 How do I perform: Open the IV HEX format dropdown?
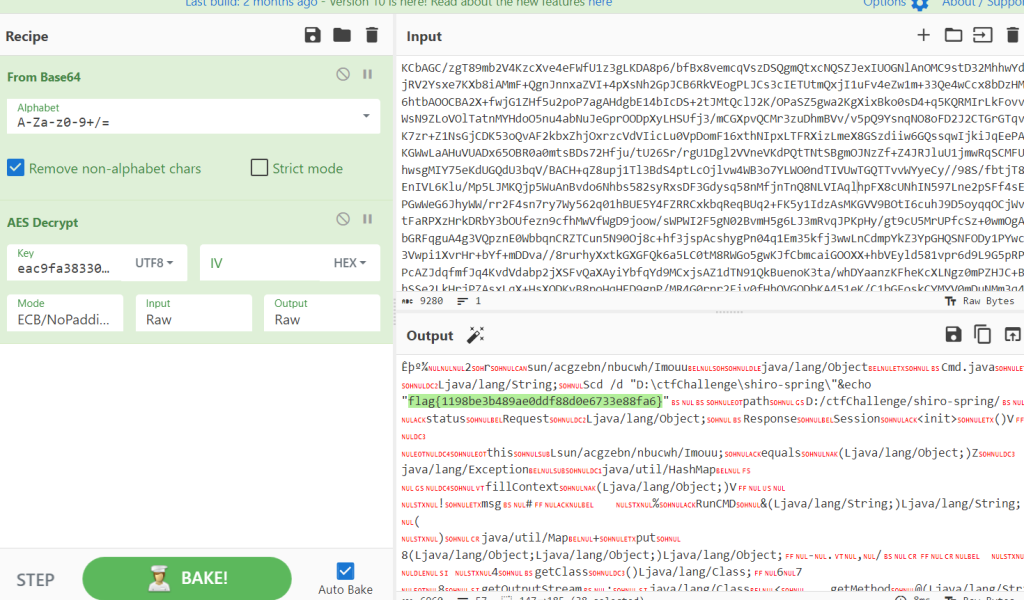click(x=349, y=263)
